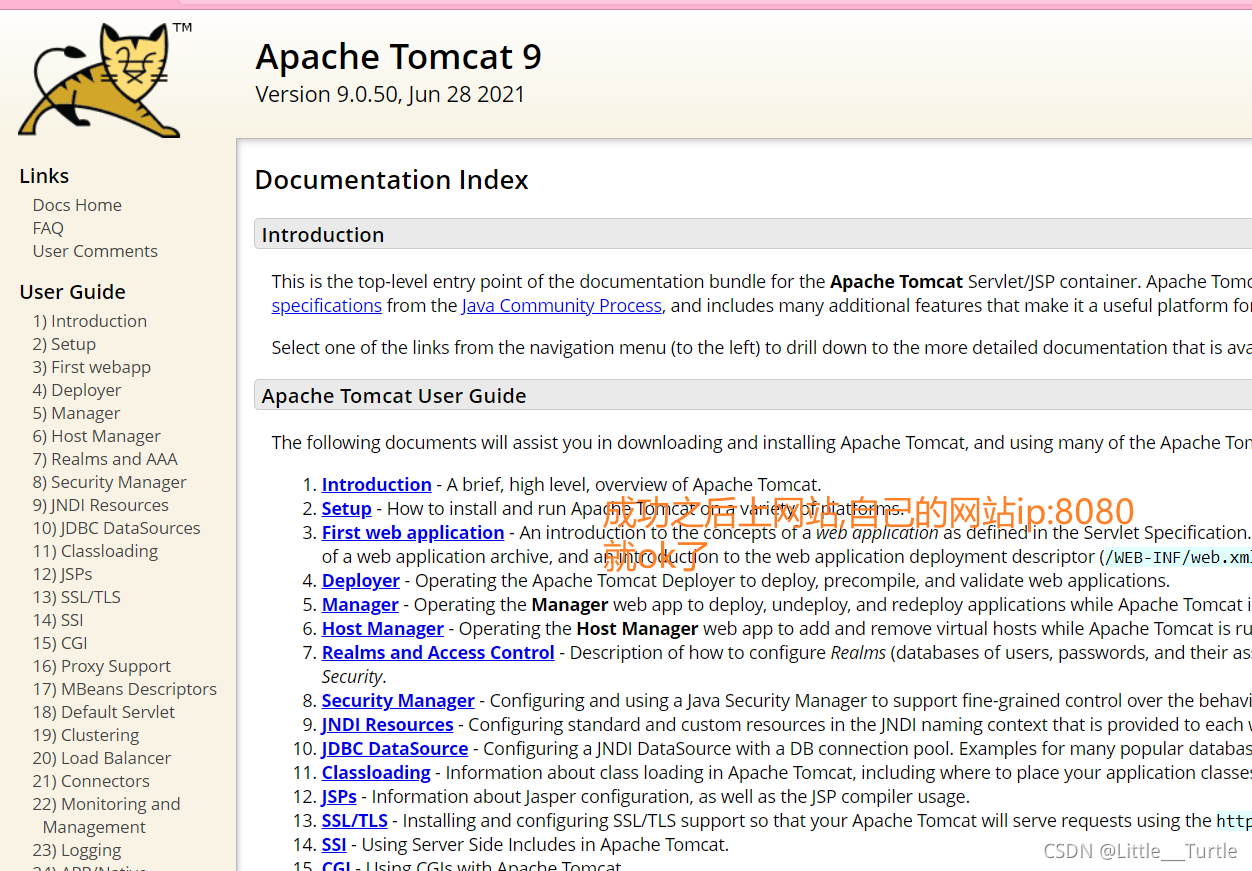Follow the specifications link in Introduction

327,305
